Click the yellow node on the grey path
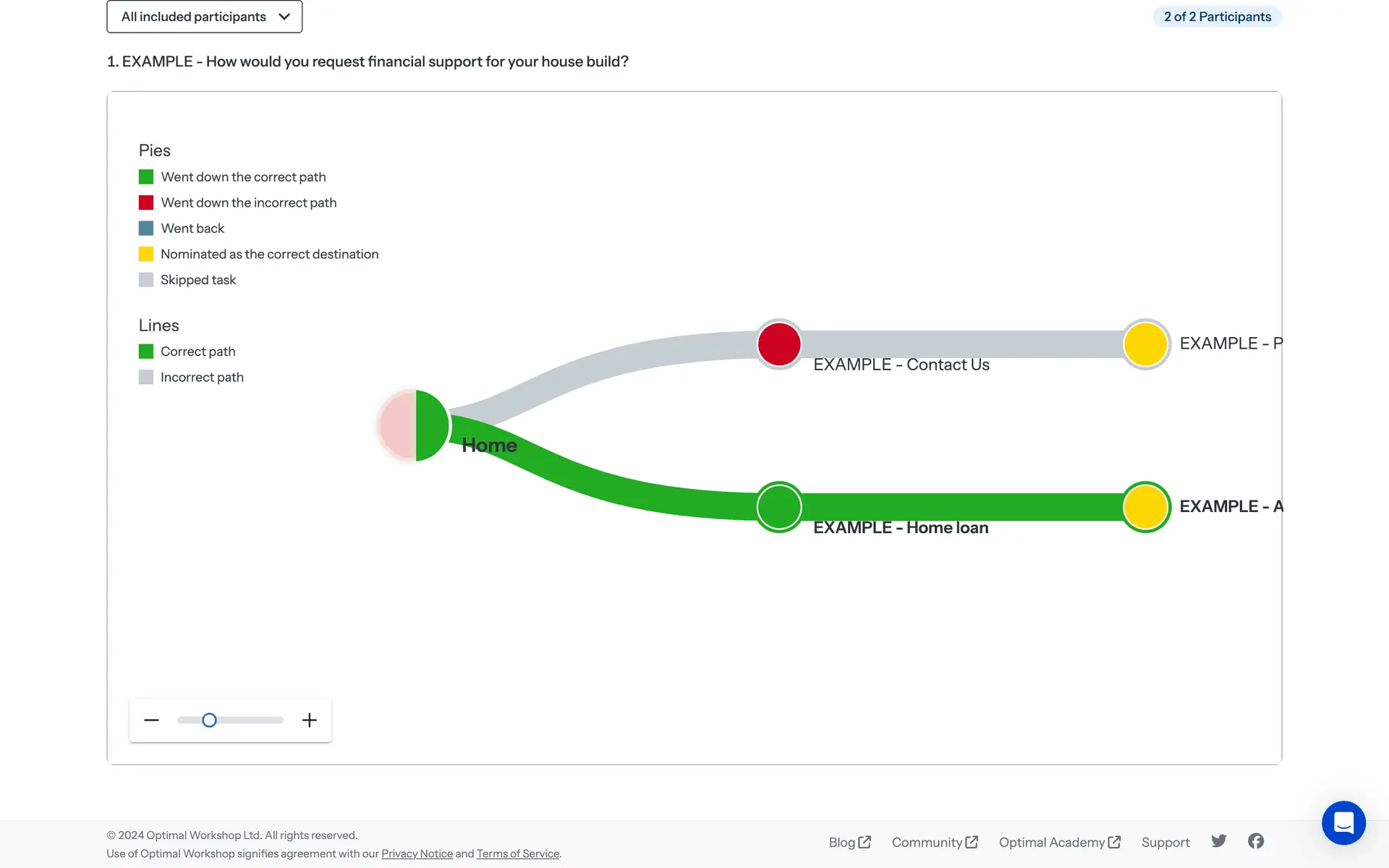 click(x=1146, y=344)
